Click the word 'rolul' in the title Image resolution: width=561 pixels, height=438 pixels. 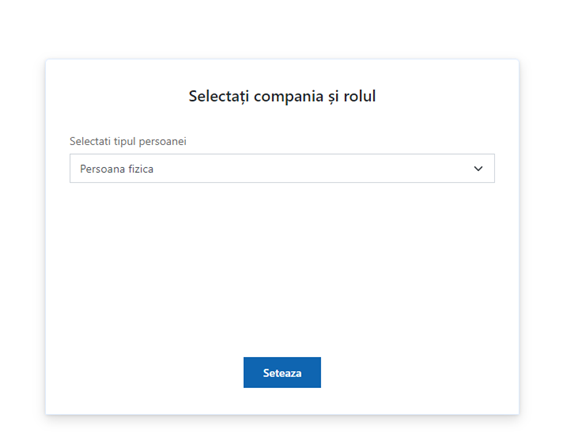tap(360, 96)
